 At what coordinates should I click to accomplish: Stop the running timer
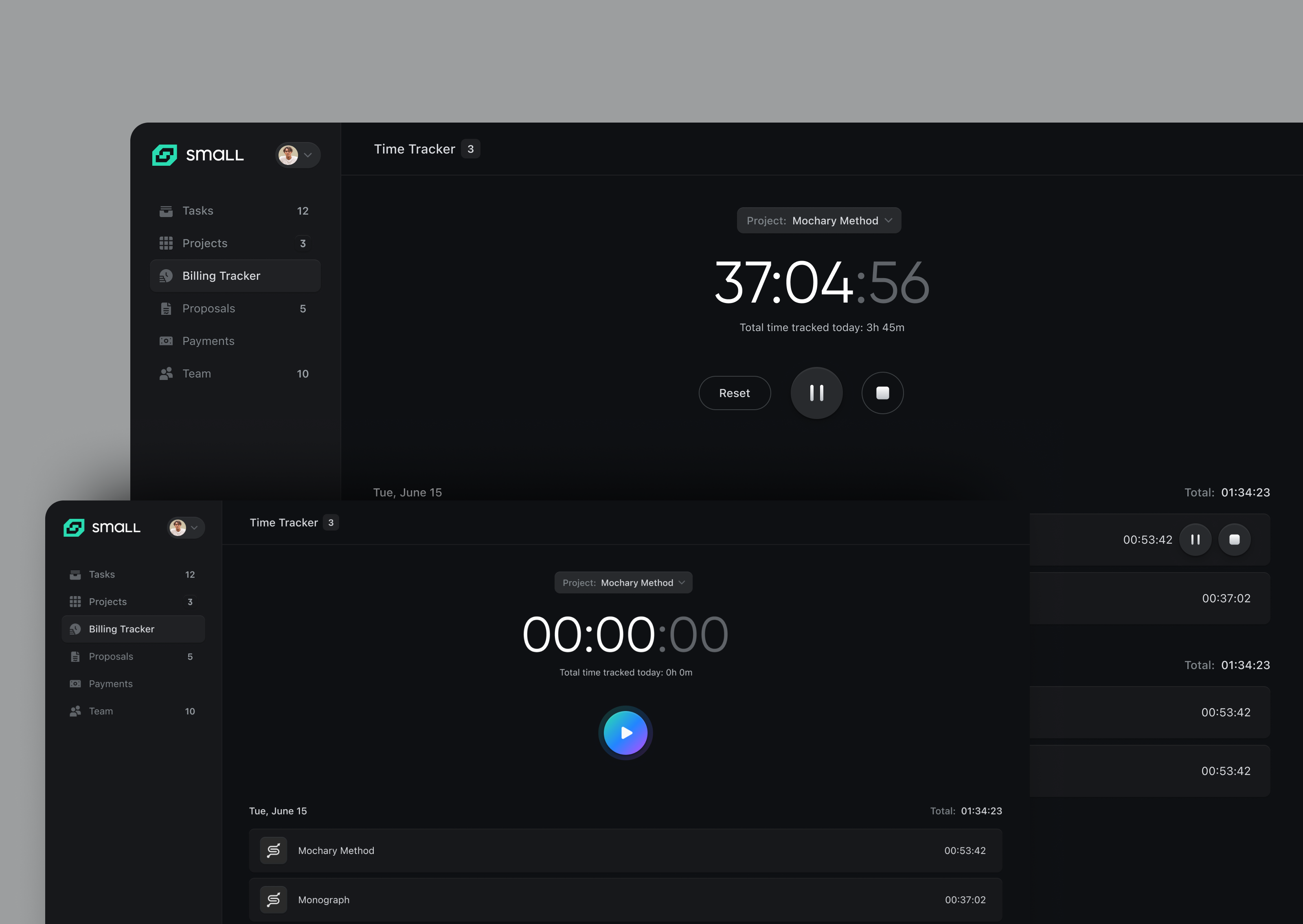pyautogui.click(x=882, y=393)
